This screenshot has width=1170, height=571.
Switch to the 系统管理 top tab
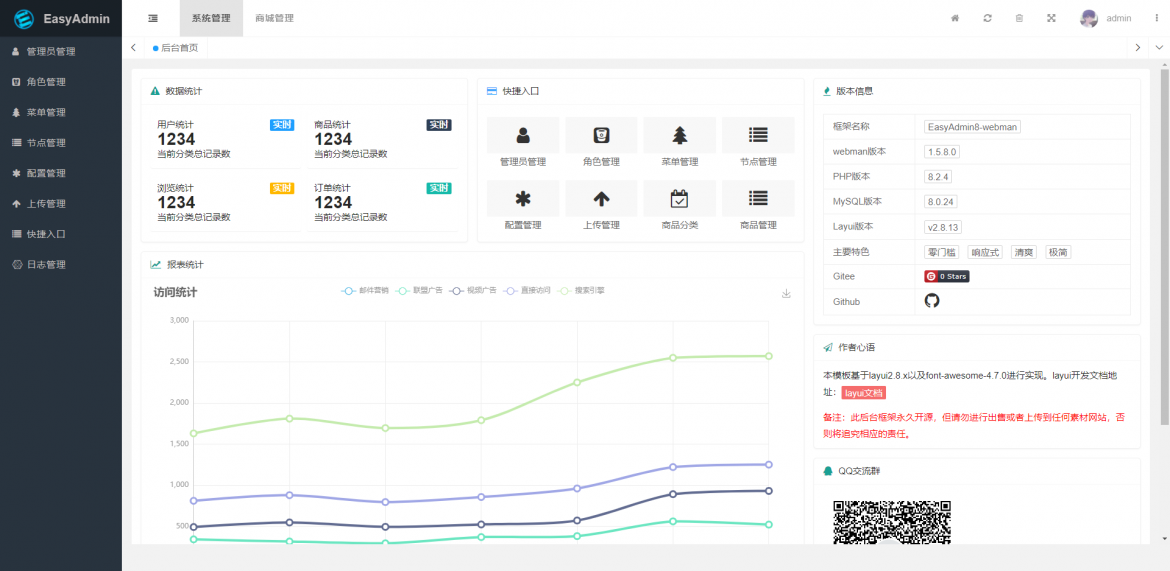211,18
